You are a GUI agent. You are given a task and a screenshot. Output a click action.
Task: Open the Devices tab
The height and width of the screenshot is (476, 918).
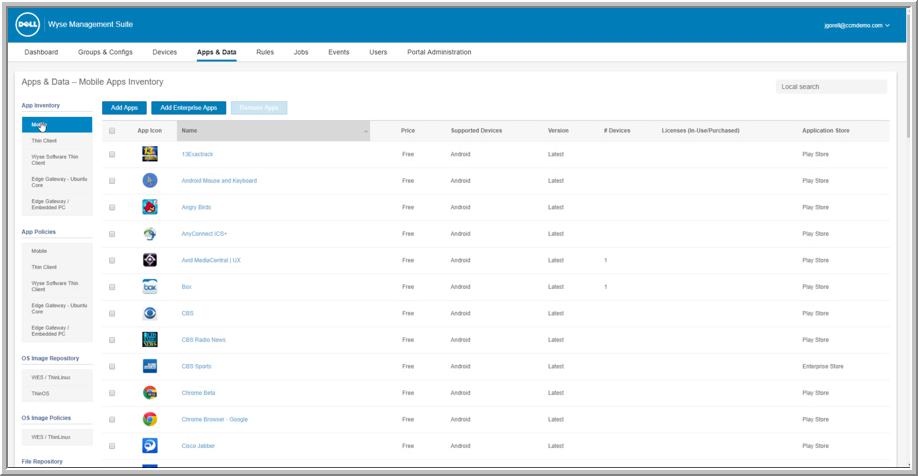(165, 52)
